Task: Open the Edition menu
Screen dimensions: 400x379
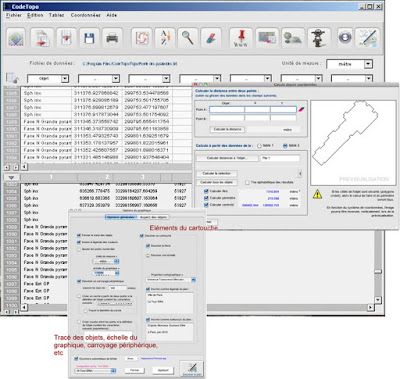Action: click(35, 15)
